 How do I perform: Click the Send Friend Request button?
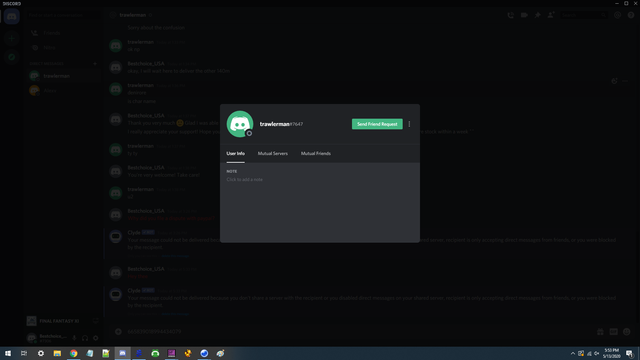coord(377,124)
